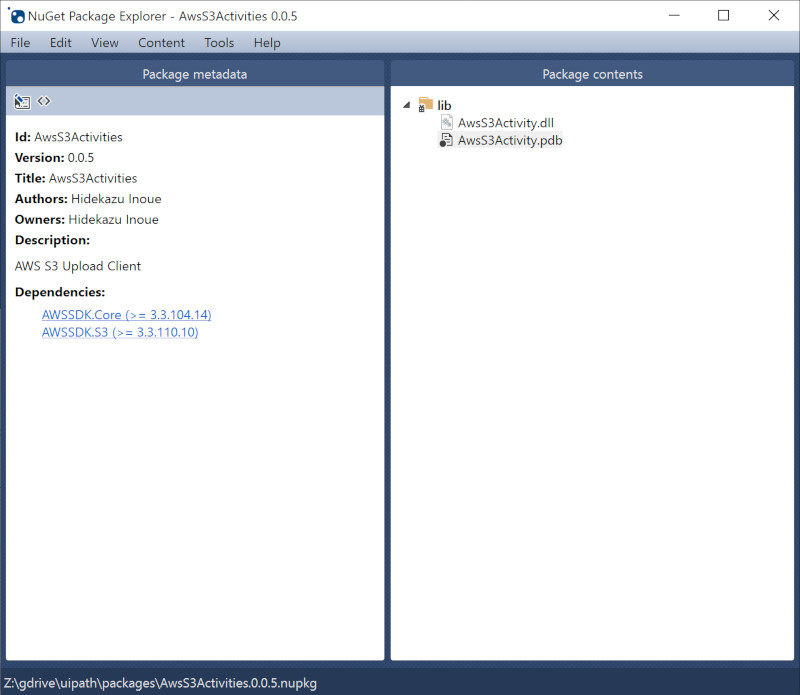
Task: Open the File menu
Action: [20, 43]
